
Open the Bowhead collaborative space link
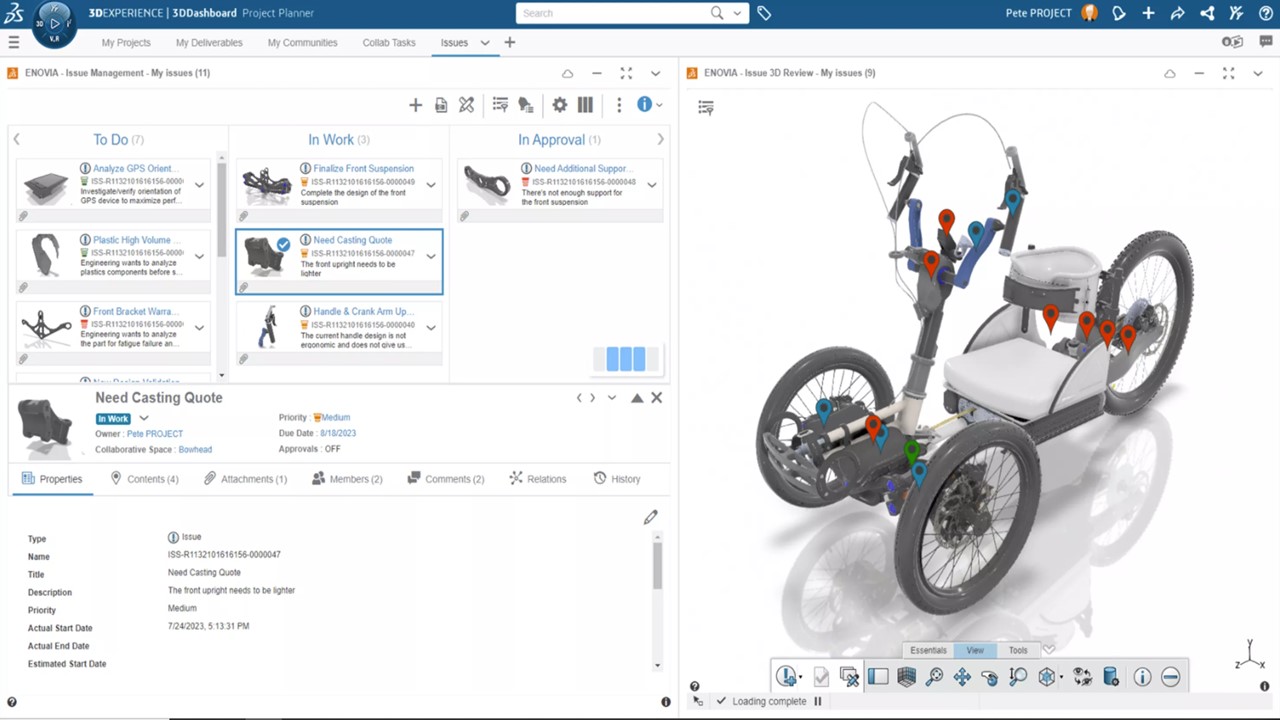click(195, 450)
